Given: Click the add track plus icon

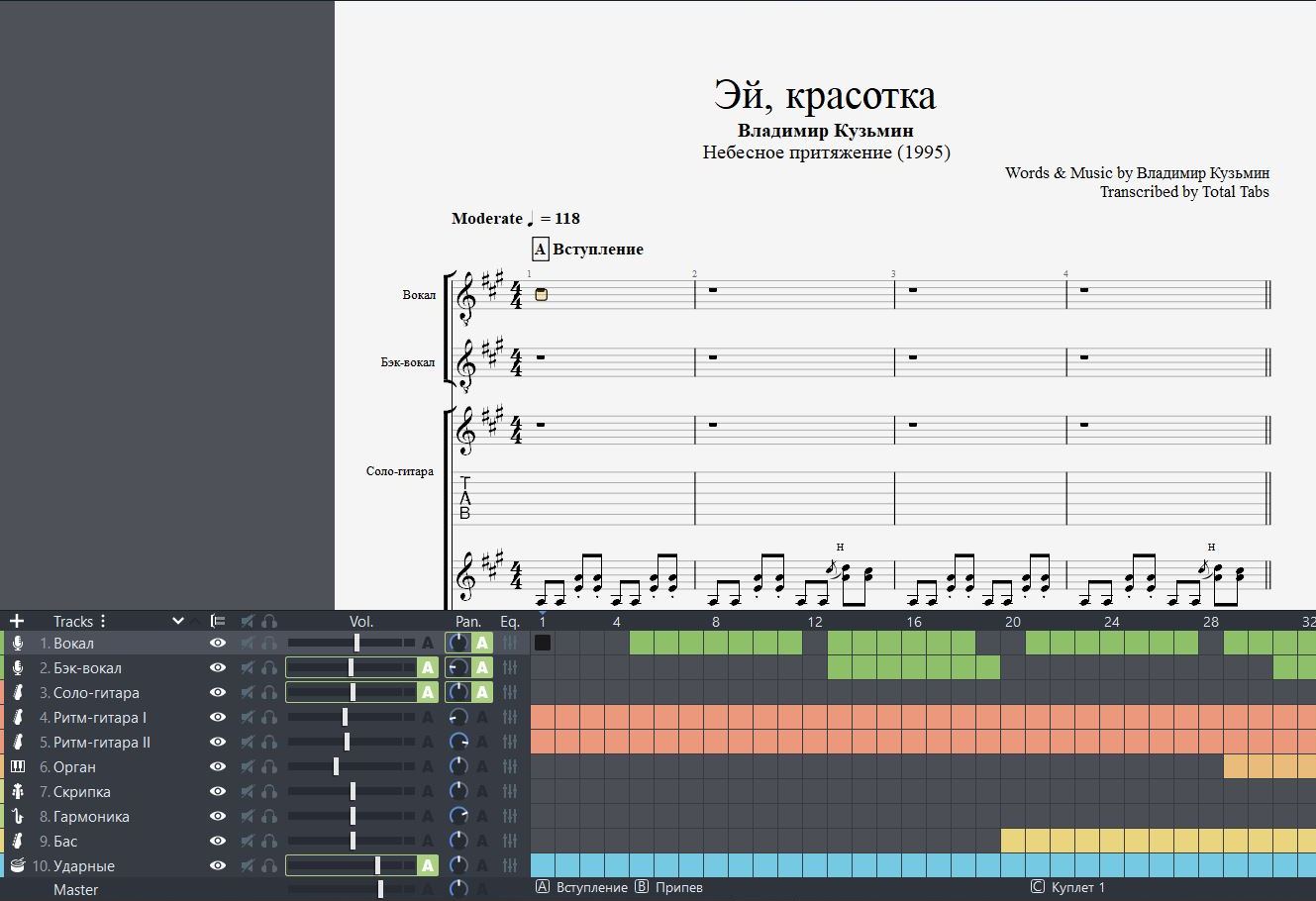Looking at the screenshot, I should [17, 621].
